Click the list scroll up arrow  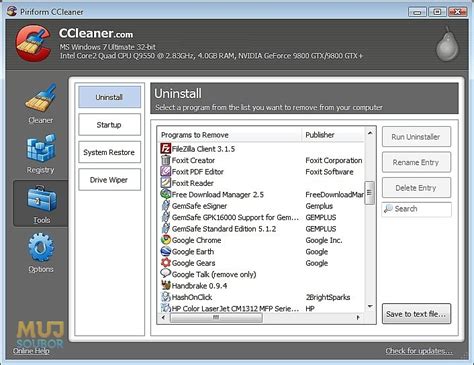370,133
